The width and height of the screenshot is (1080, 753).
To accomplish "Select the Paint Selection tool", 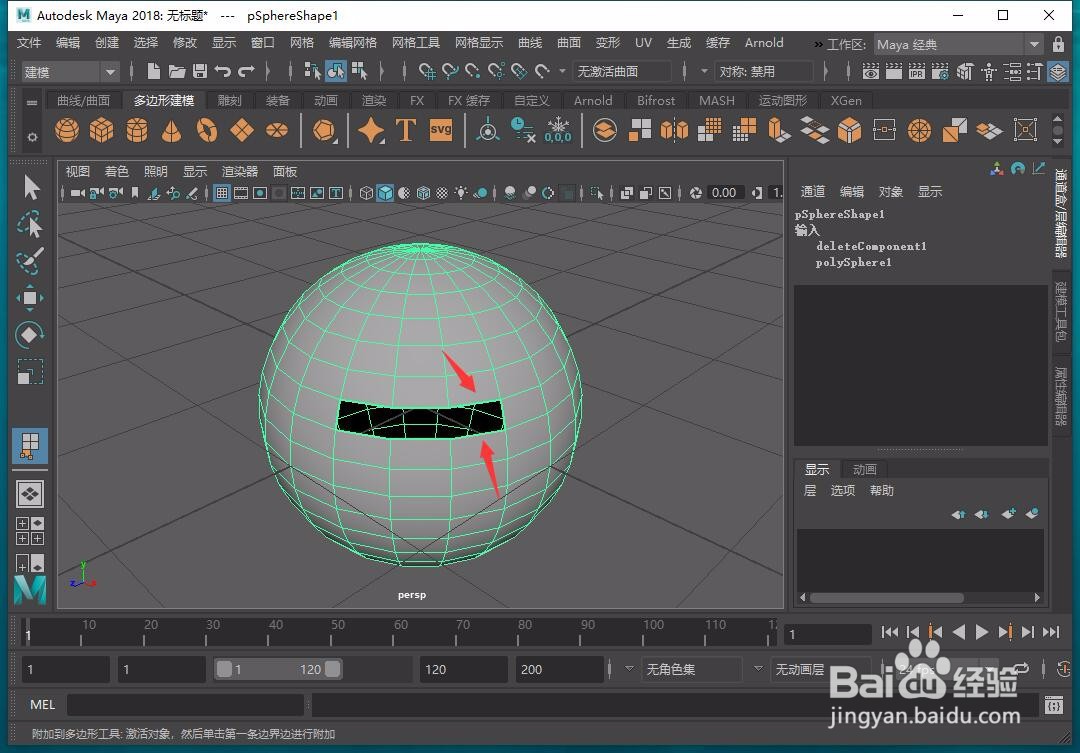I will click(x=30, y=260).
